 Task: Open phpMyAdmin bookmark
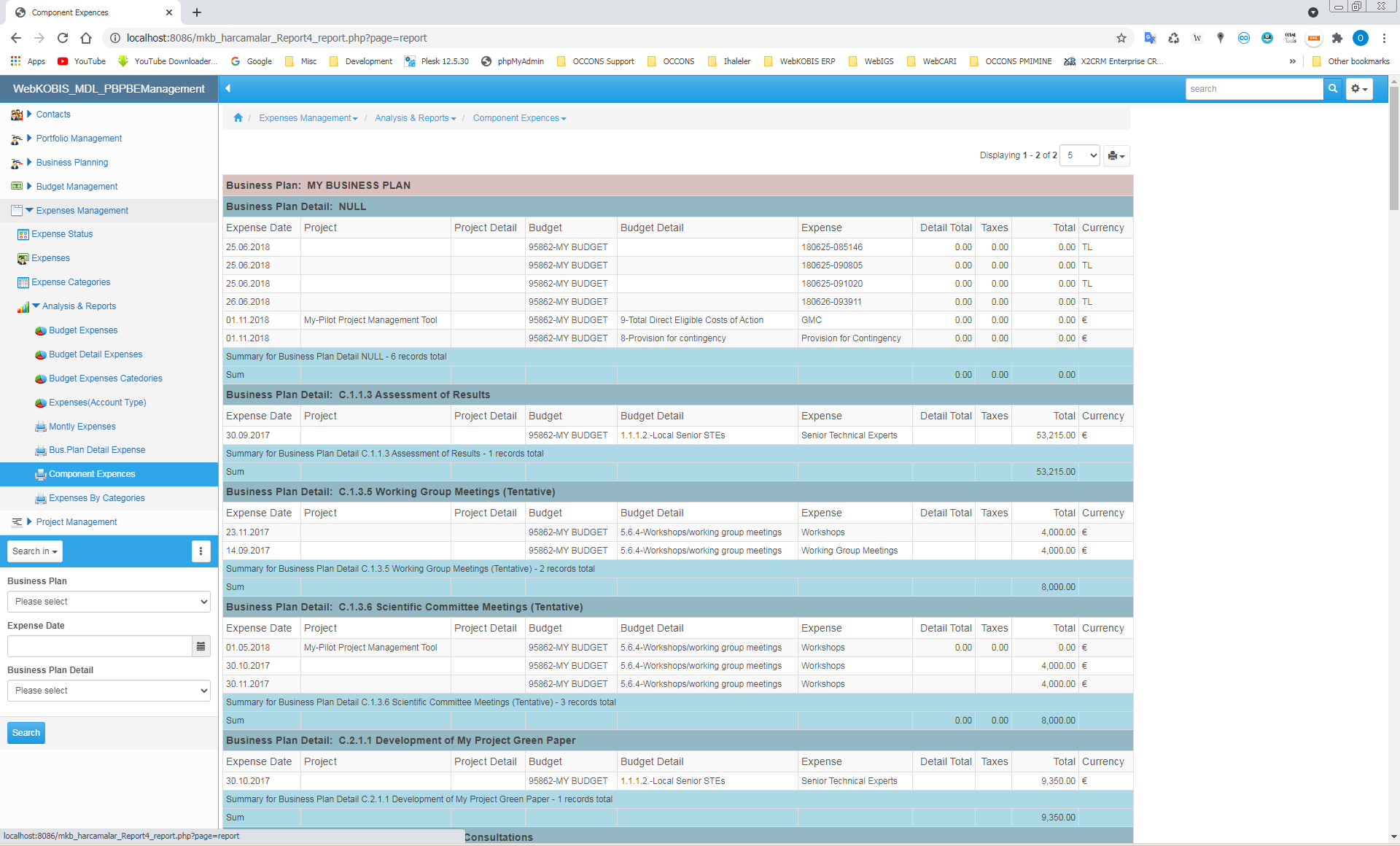point(513,61)
